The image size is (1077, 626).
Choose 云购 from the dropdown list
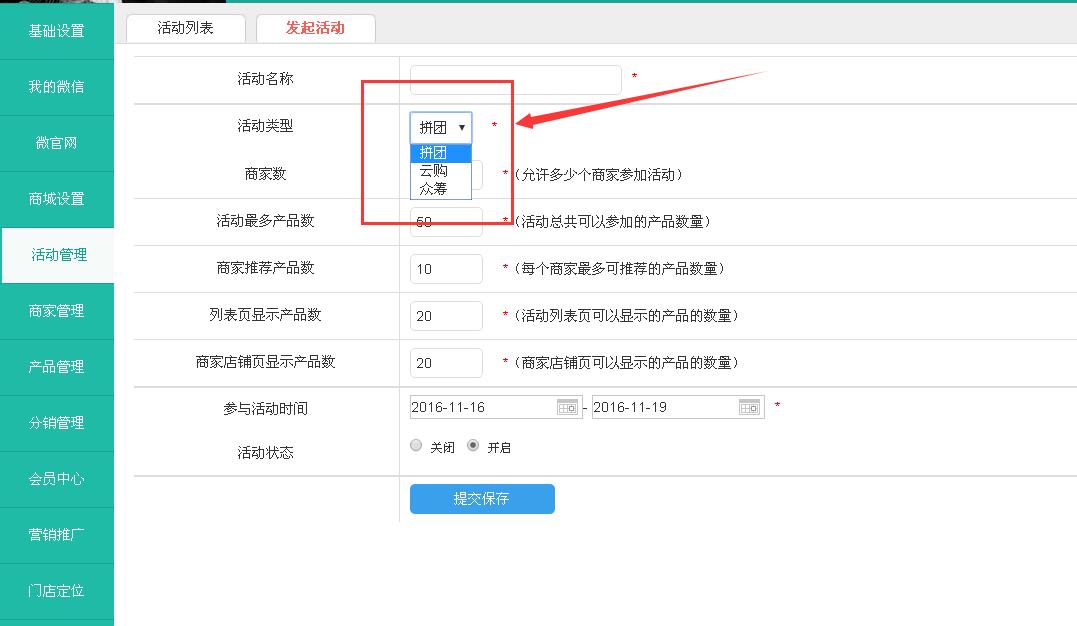[434, 171]
